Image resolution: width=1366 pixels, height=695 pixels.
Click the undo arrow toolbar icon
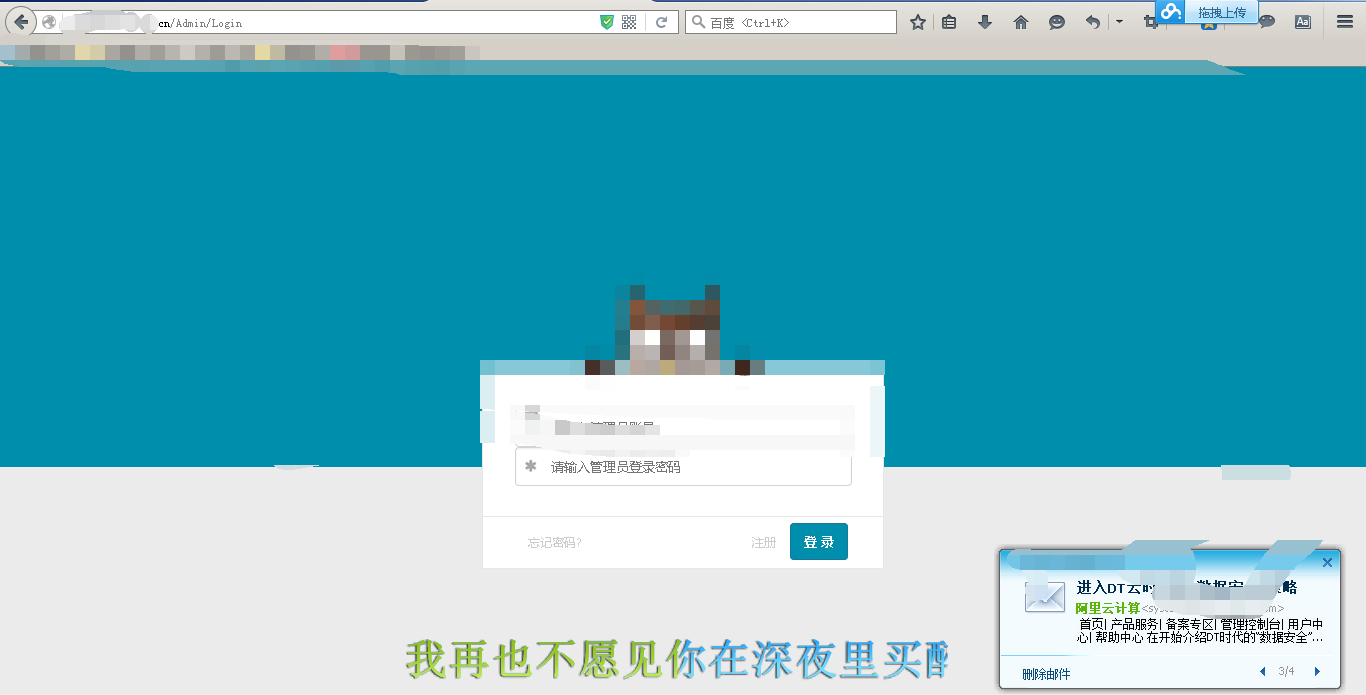click(1093, 22)
